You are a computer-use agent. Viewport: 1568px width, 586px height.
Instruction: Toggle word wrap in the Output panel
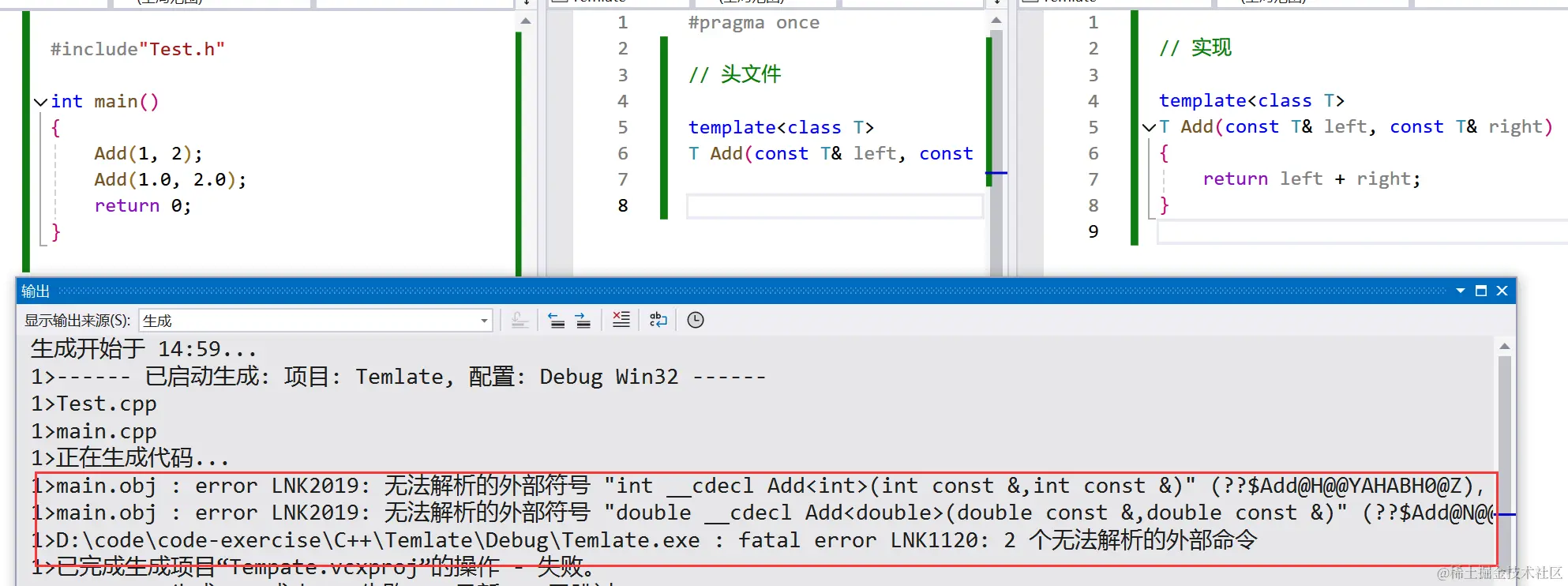pos(658,320)
